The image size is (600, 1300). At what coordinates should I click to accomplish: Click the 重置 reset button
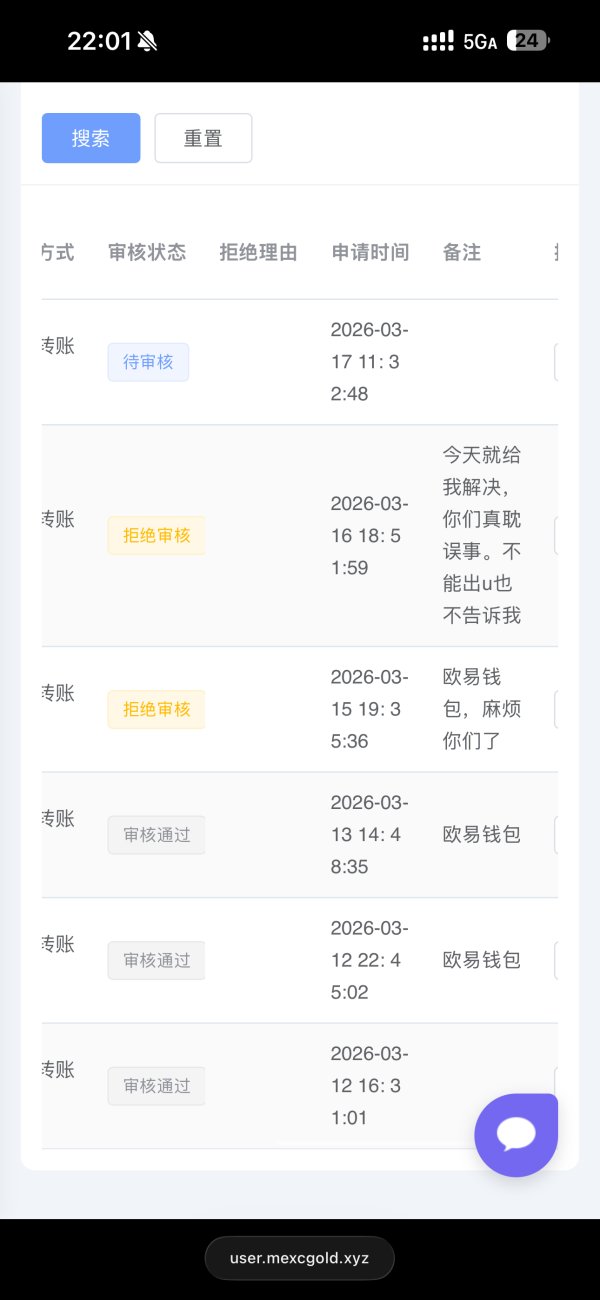pyautogui.click(x=203, y=138)
